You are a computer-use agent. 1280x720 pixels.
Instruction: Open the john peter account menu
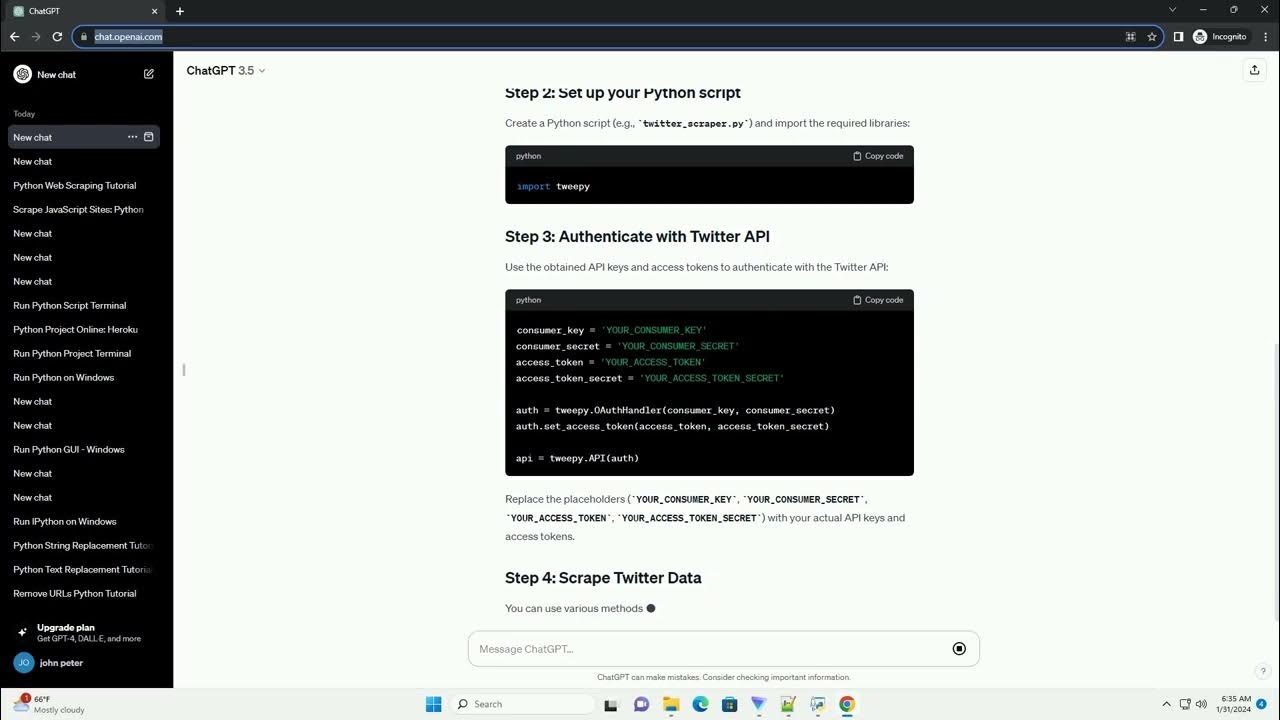(x=86, y=662)
